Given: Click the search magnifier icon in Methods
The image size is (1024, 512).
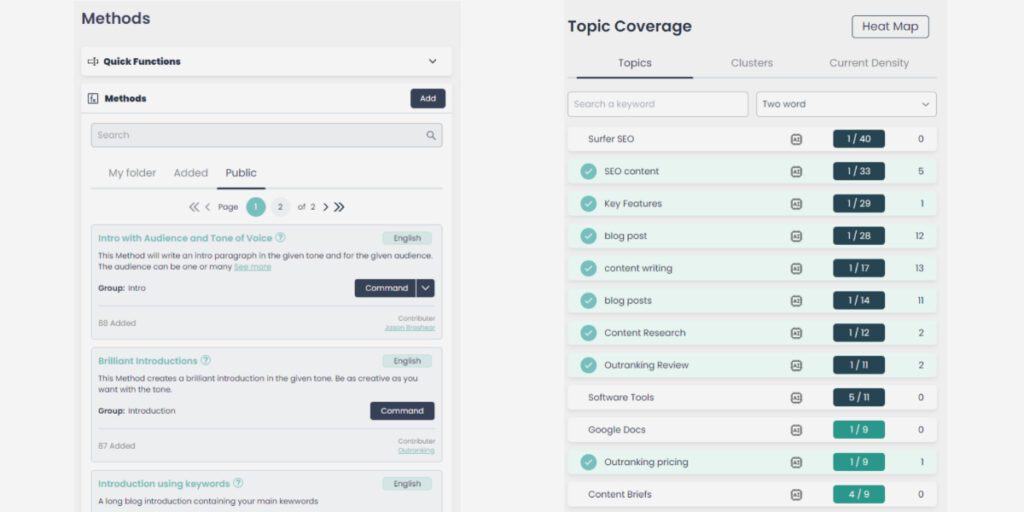Looking at the screenshot, I should click(431, 135).
